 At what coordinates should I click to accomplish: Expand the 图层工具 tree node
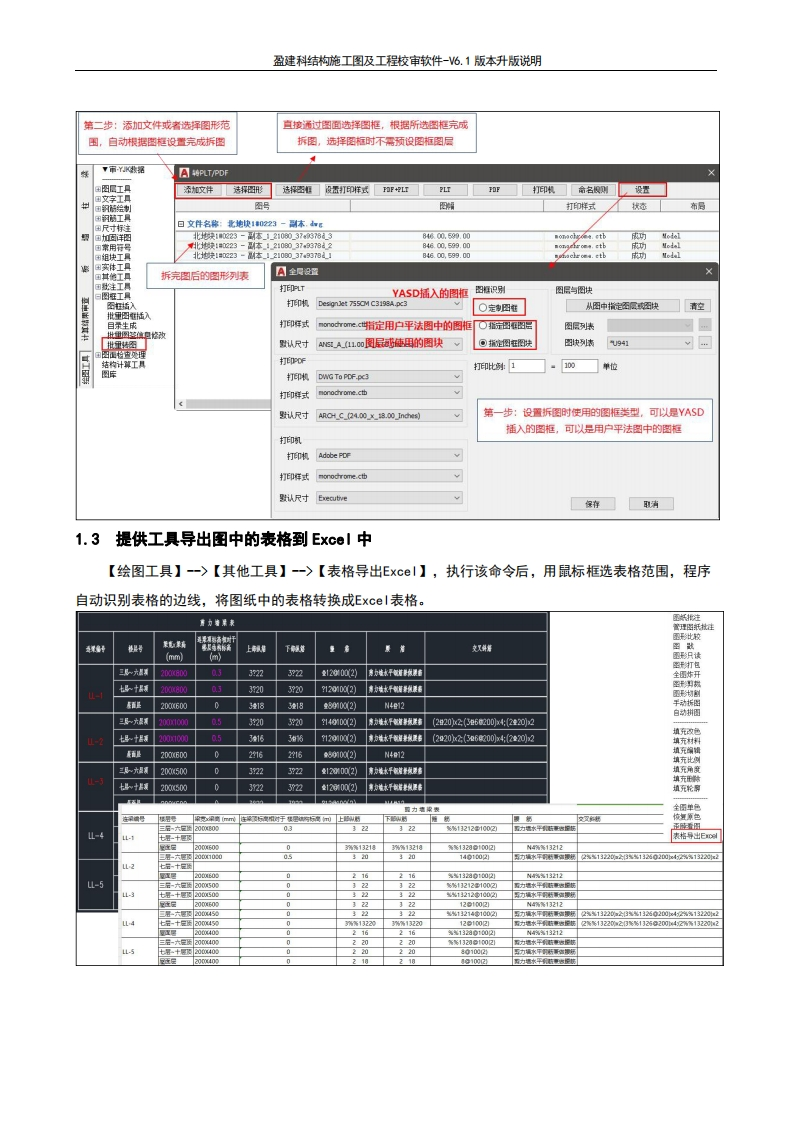[x=98, y=189]
